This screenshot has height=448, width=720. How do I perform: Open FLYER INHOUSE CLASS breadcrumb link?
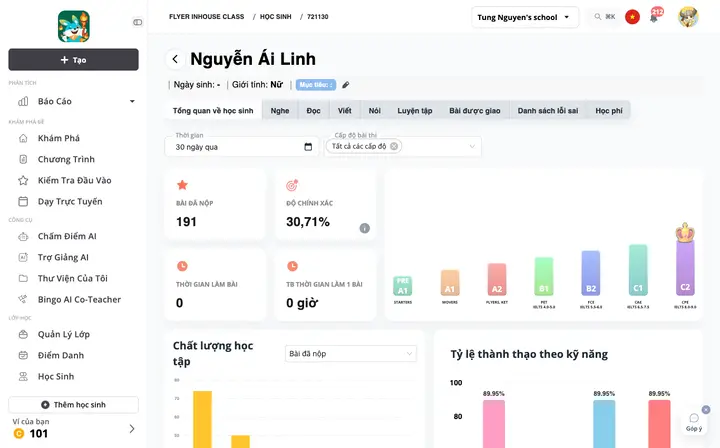207,17
